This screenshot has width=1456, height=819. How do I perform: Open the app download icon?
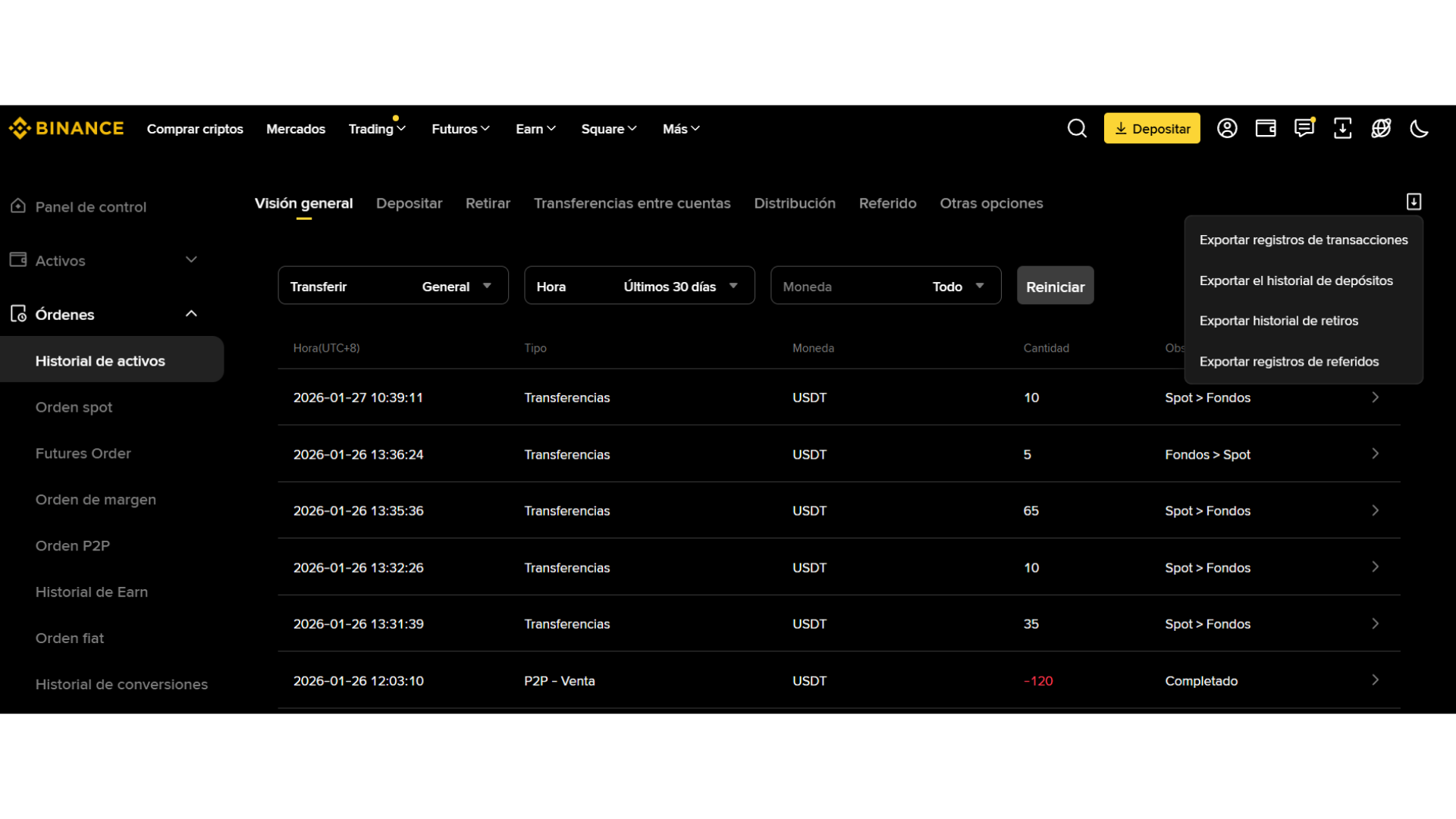(1342, 128)
